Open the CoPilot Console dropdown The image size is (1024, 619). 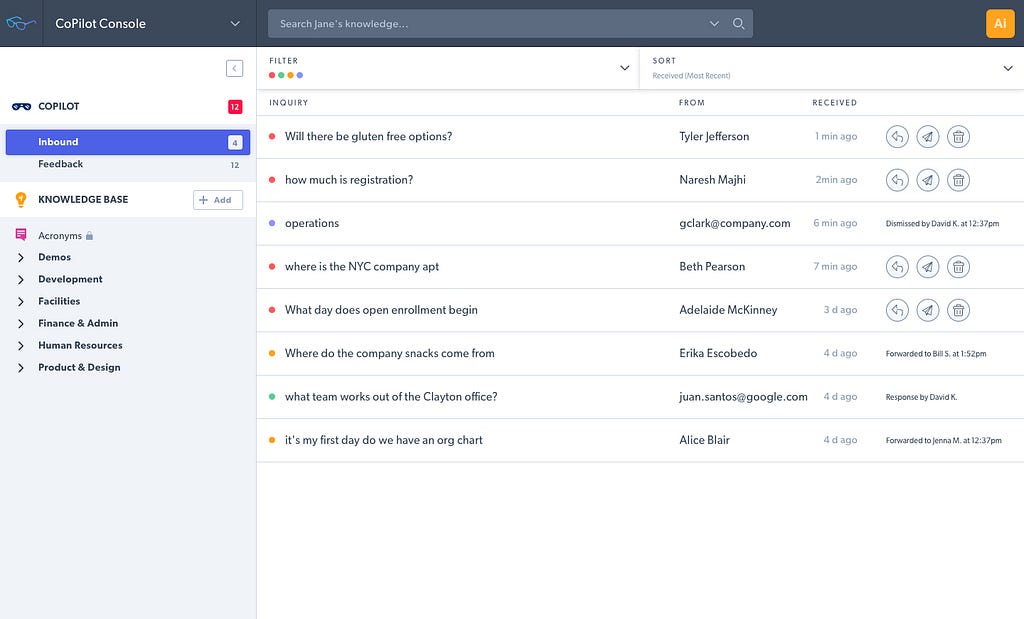click(x=235, y=24)
